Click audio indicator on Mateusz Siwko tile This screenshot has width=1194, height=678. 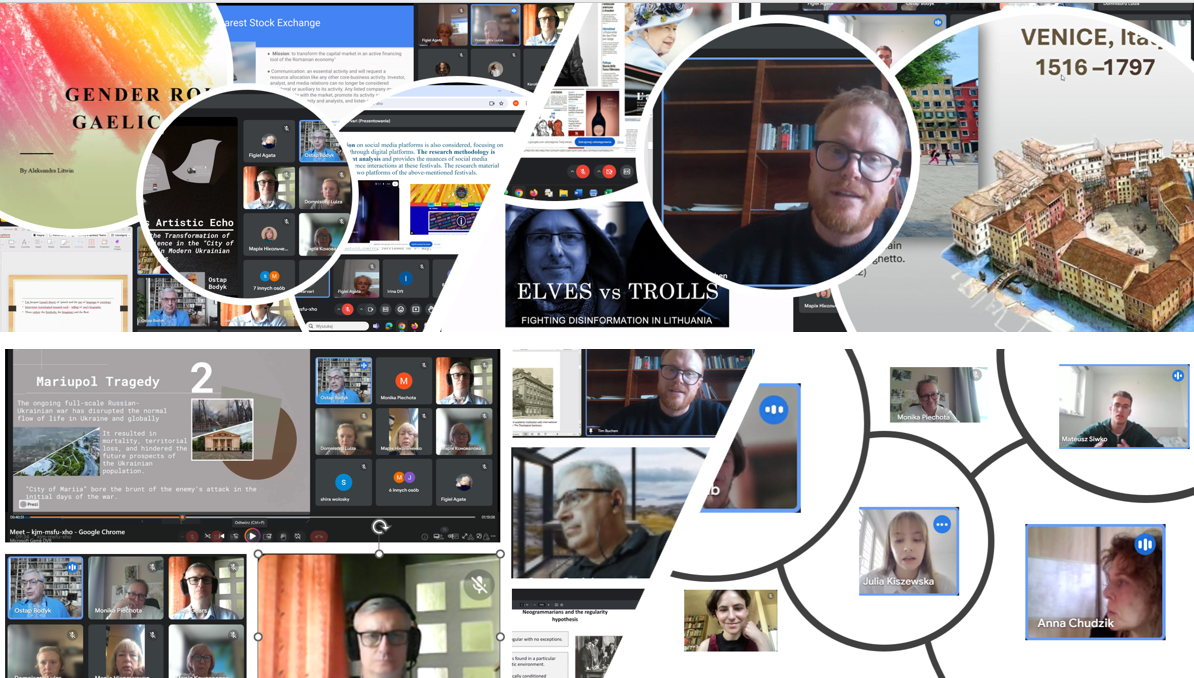click(x=1177, y=376)
